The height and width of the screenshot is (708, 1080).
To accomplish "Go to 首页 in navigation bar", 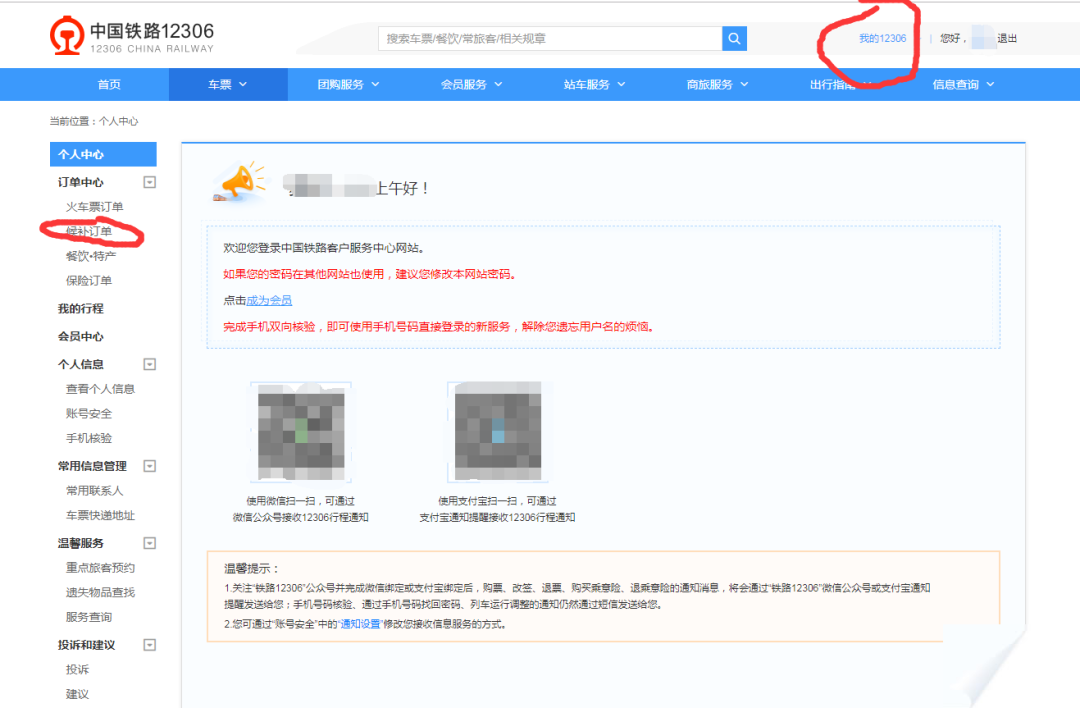I will coord(109,85).
